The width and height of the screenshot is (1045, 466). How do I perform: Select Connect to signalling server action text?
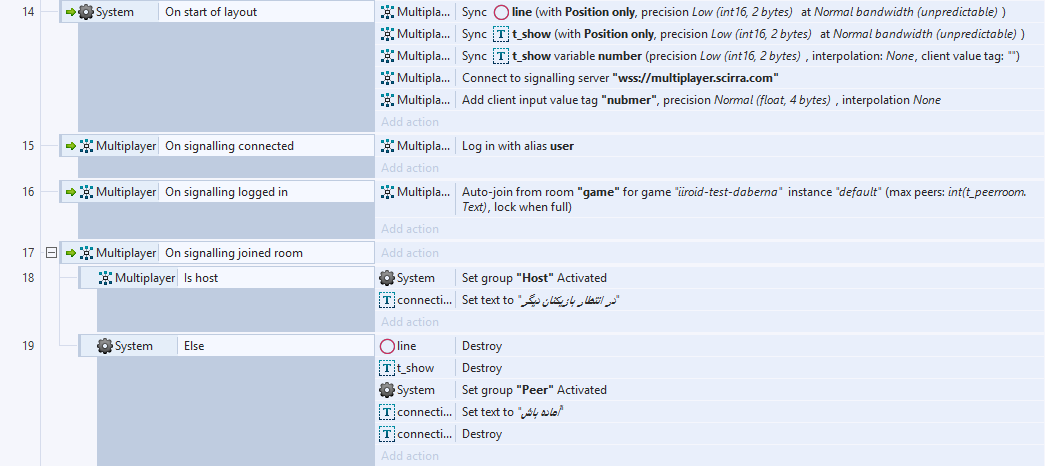pos(620,78)
